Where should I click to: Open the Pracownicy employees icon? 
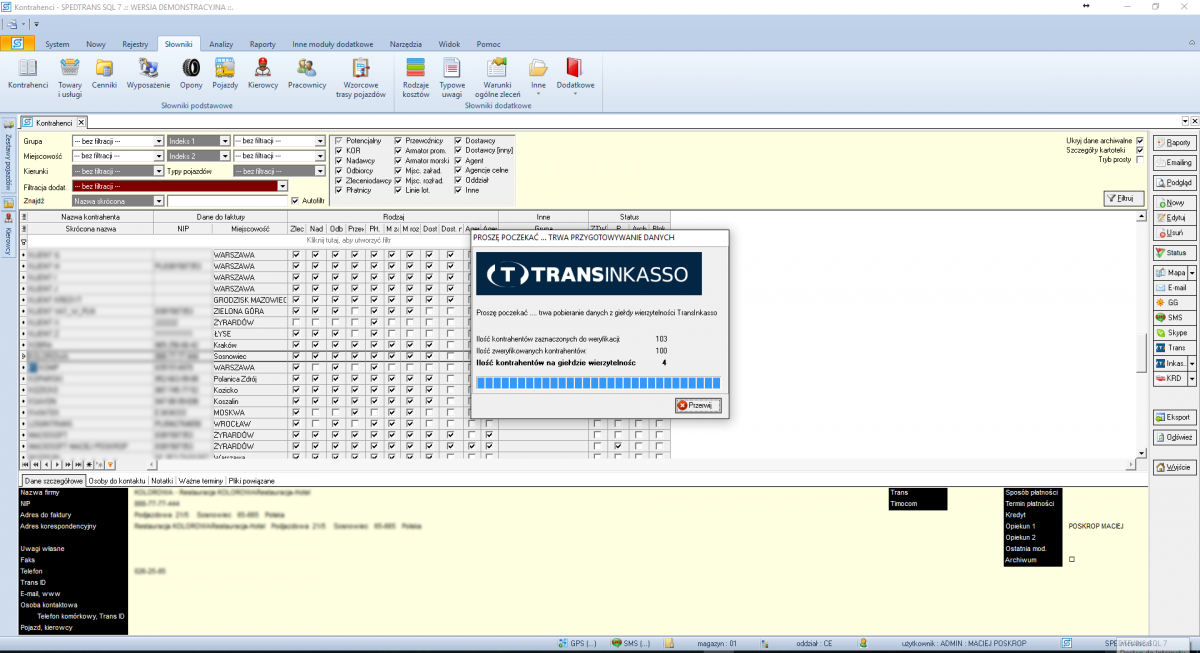(307, 74)
